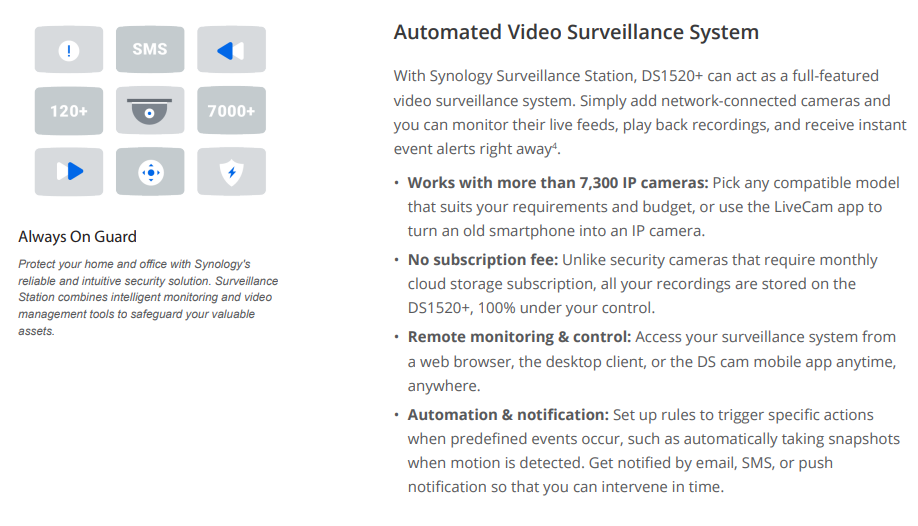Image resolution: width=918 pixels, height=526 pixels.
Task: Click the Always On Guard caption title
Action: point(77,237)
